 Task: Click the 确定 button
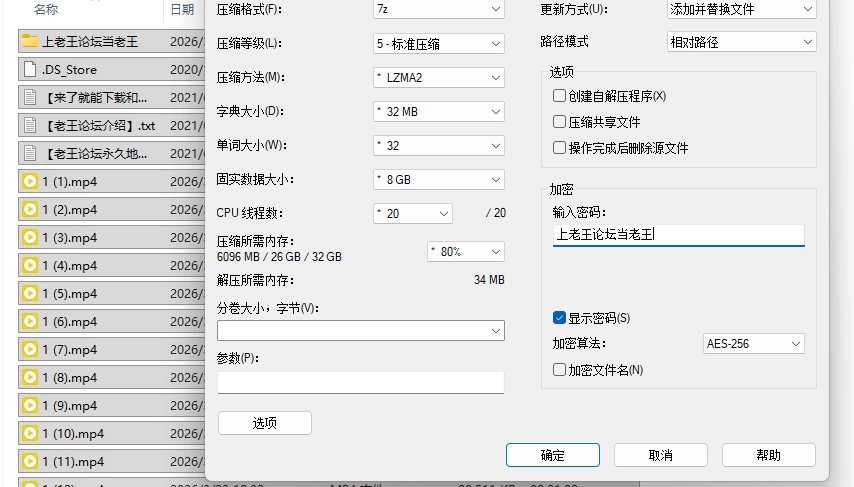(x=553, y=455)
